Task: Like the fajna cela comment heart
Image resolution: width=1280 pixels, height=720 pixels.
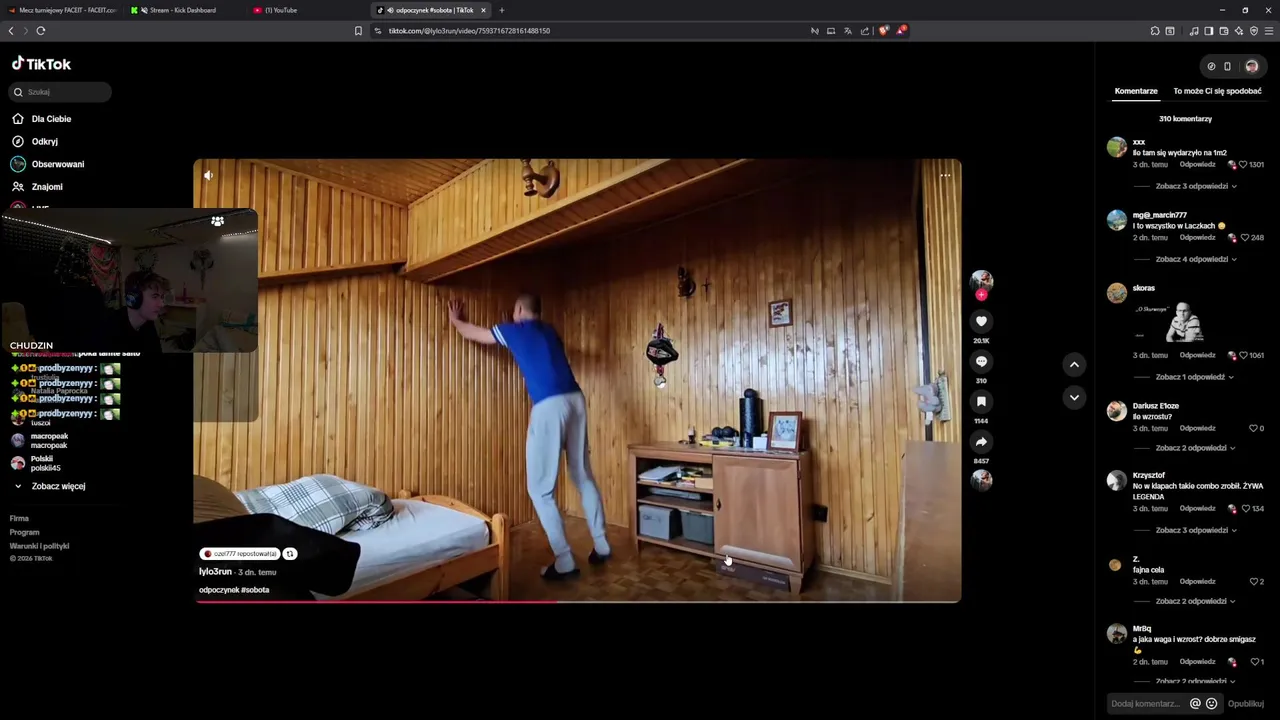Action: click(x=1254, y=581)
